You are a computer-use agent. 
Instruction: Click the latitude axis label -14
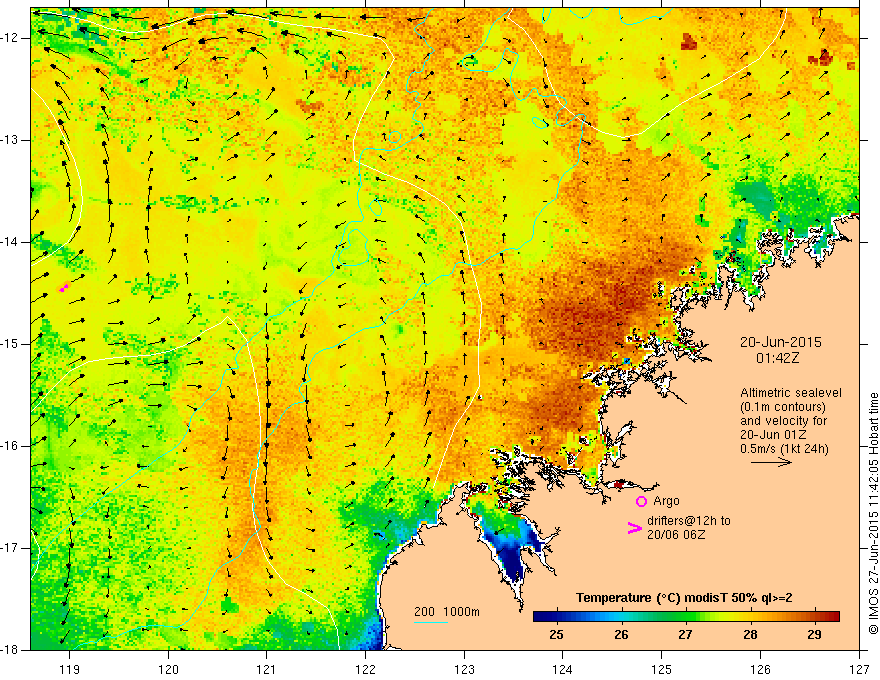point(11,242)
